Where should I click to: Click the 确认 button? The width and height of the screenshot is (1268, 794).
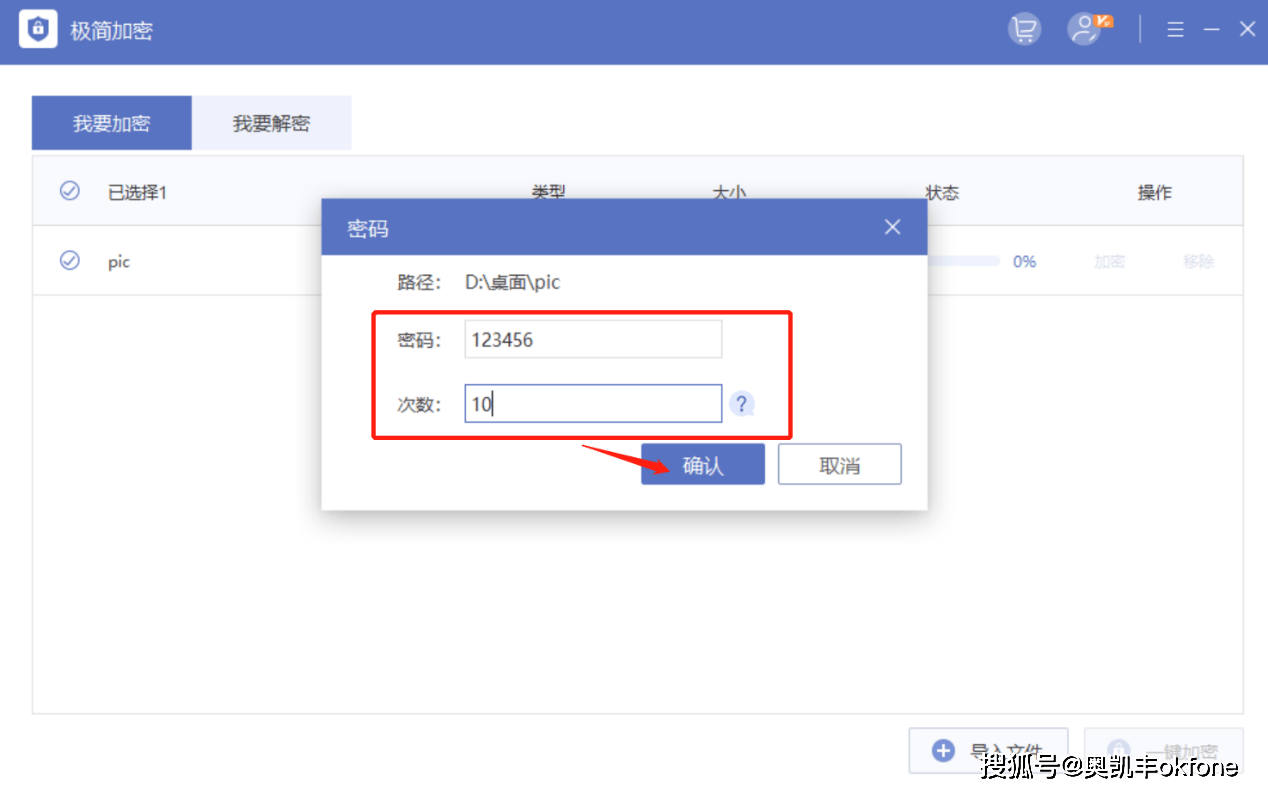(x=703, y=465)
